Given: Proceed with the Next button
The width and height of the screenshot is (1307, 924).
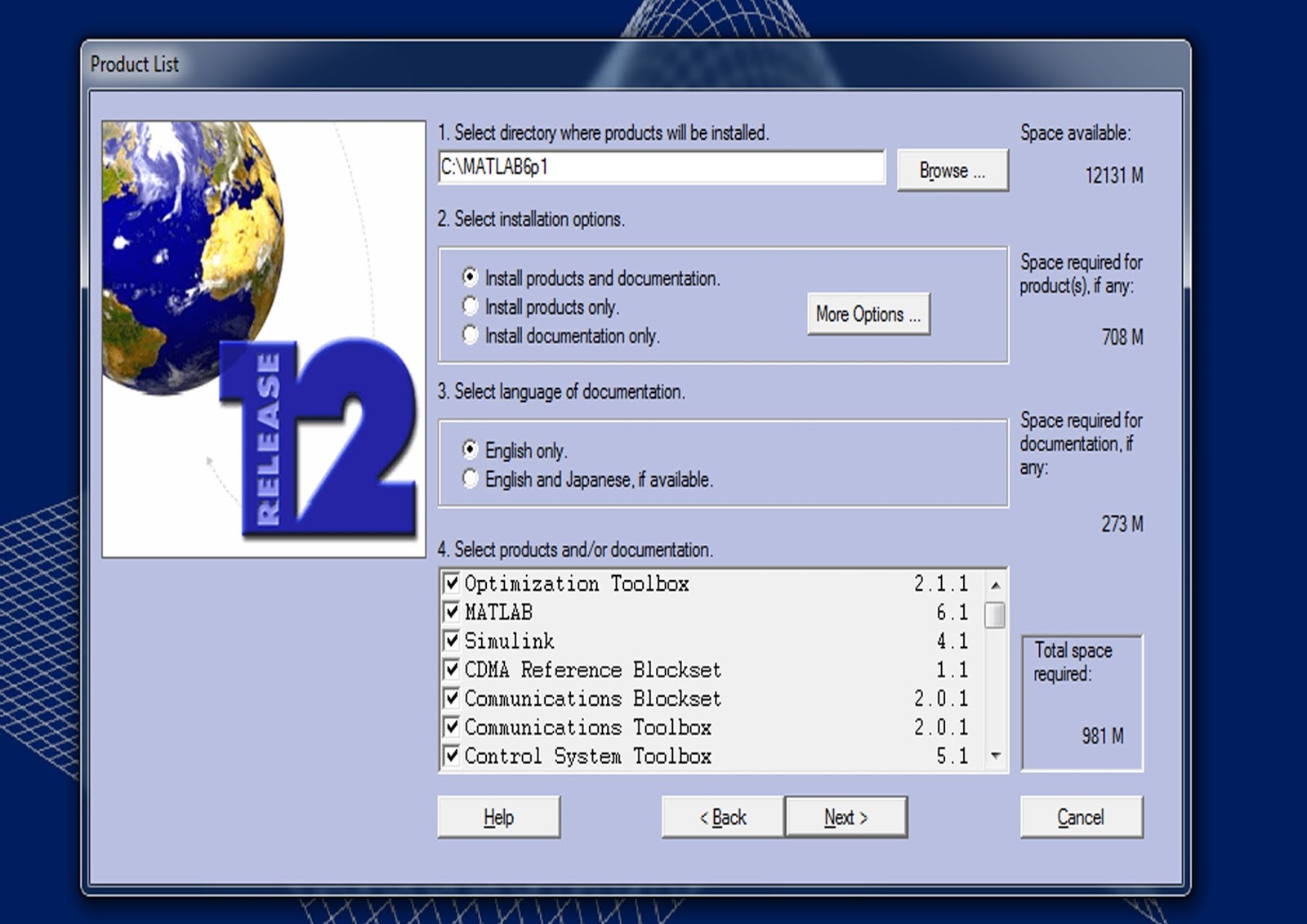Looking at the screenshot, I should tap(846, 817).
